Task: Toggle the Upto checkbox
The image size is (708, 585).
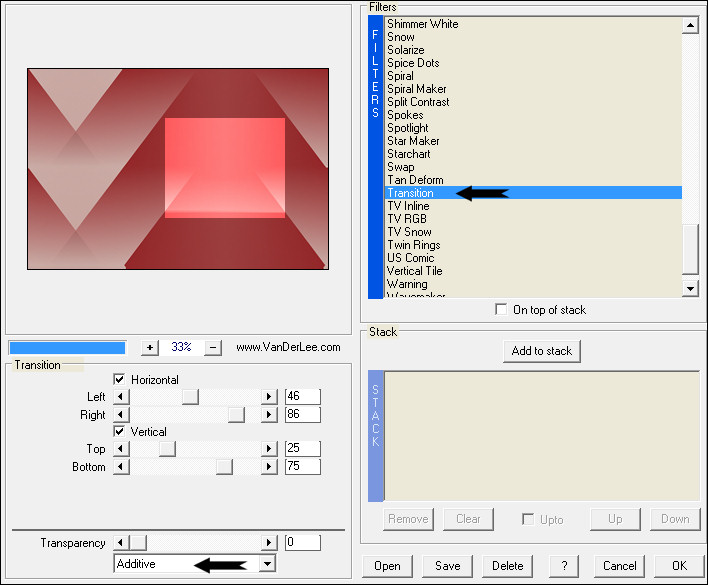Action: 528,519
